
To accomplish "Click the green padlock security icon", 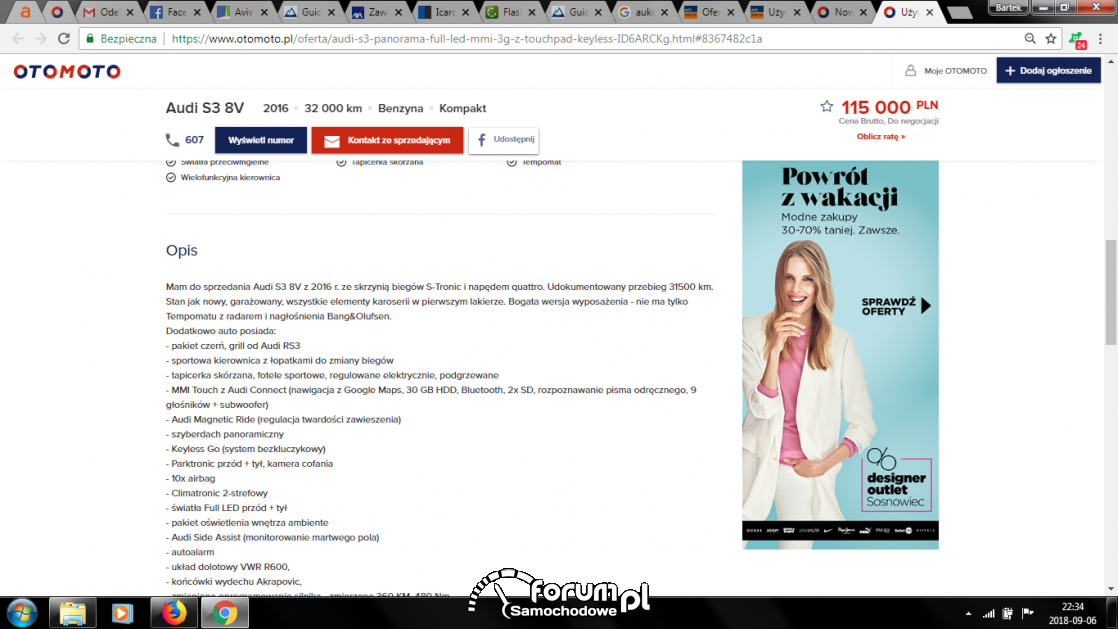I will pyautogui.click(x=90, y=39).
